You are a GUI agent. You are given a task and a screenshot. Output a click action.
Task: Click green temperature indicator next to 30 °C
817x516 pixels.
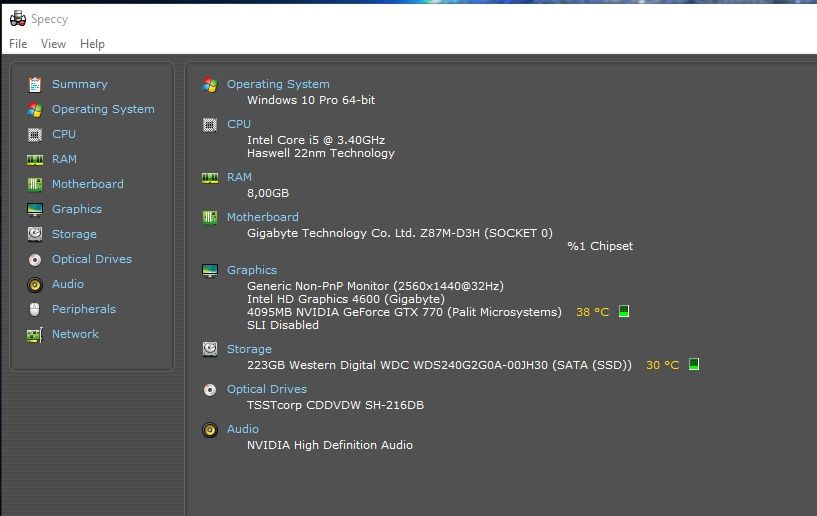point(694,364)
